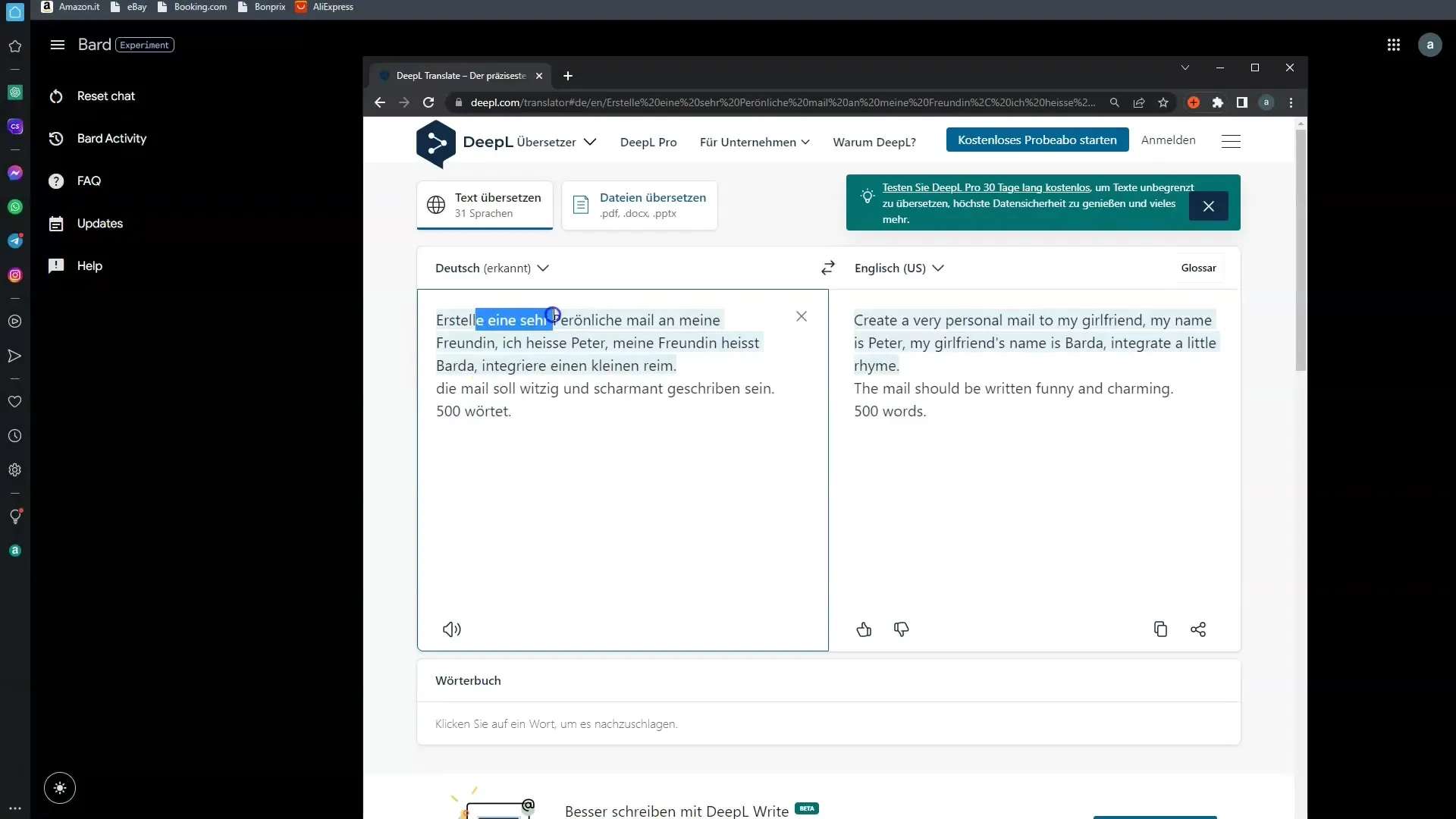Click the audio speaker icon

452,629
